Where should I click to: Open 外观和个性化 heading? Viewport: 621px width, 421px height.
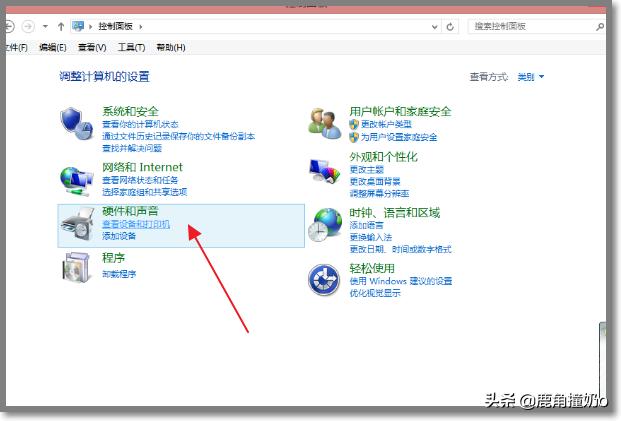pos(383,157)
